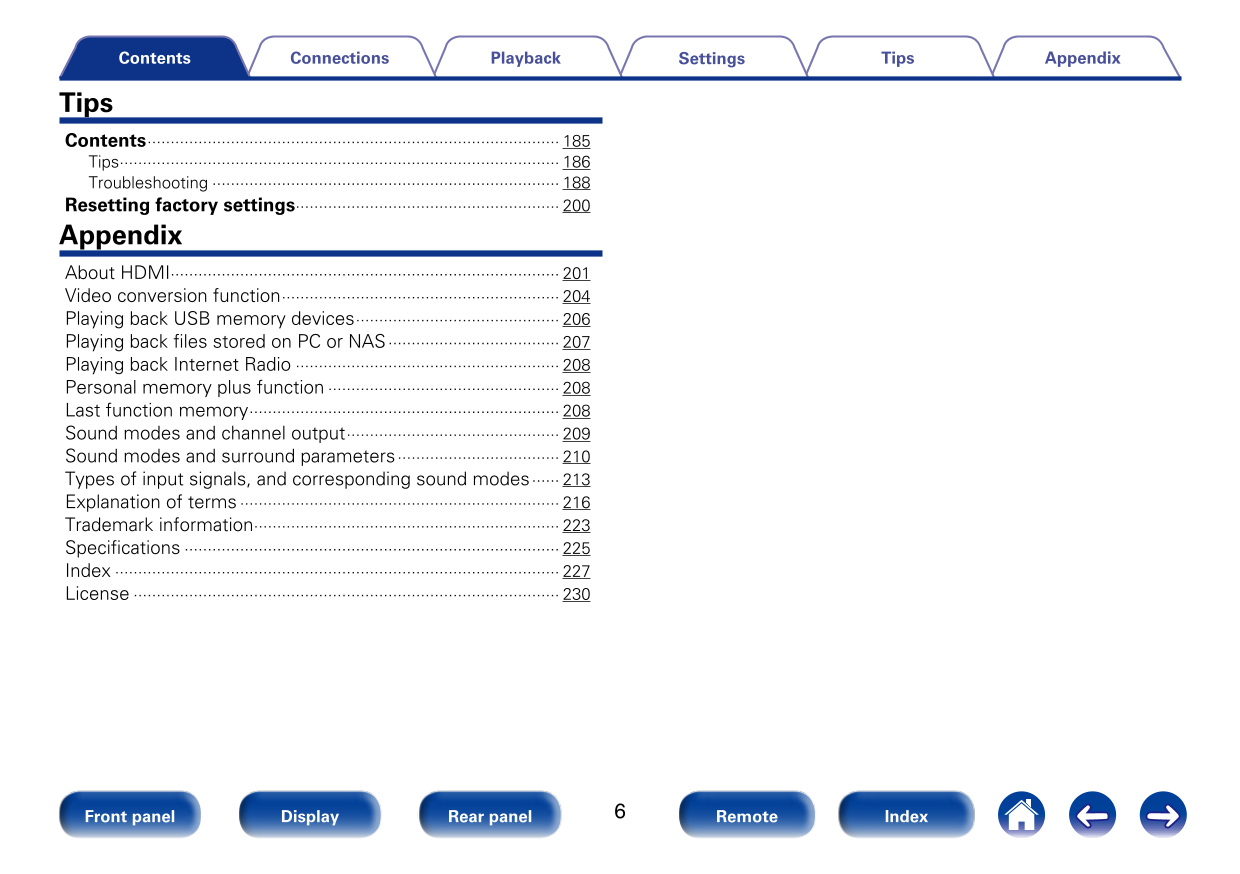Image resolution: width=1240 pixels, height=874 pixels.
Task: Select the Settings tab
Action: 711,58
